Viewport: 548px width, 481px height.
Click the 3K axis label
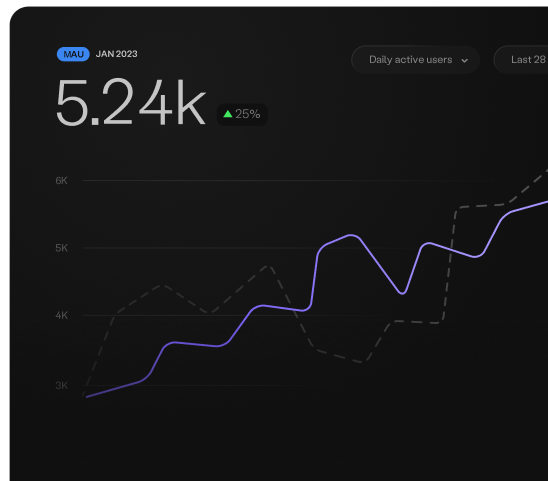tap(61, 385)
